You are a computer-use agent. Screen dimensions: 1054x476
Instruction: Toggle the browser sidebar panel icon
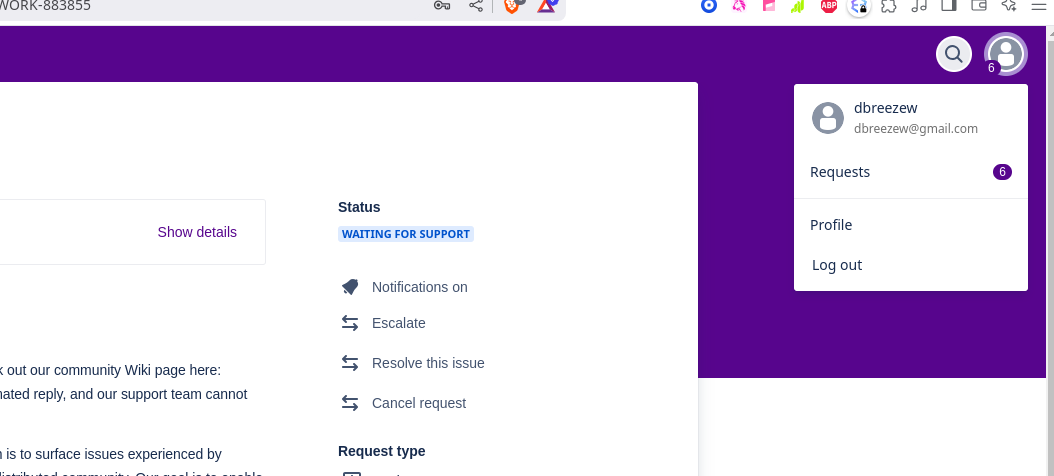948,6
